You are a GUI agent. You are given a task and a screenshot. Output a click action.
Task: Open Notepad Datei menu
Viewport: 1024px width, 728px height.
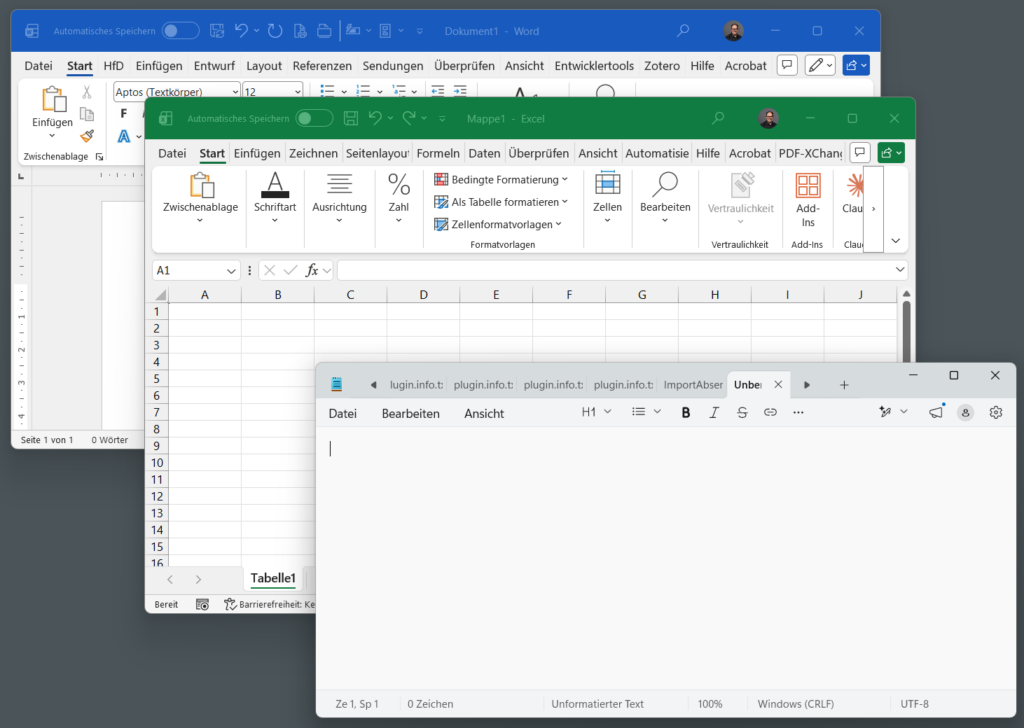343,413
